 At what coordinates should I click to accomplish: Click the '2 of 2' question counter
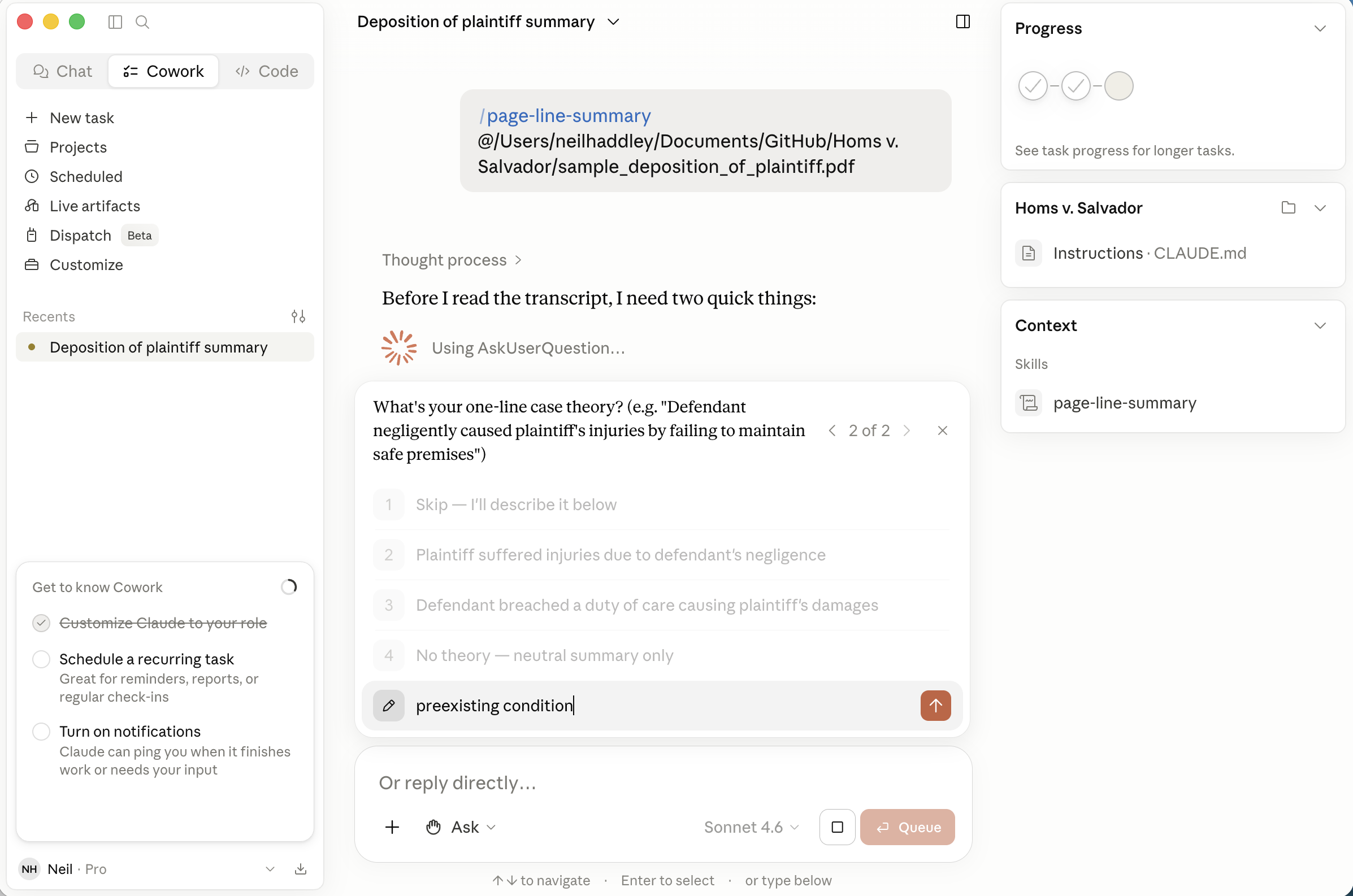pos(869,430)
